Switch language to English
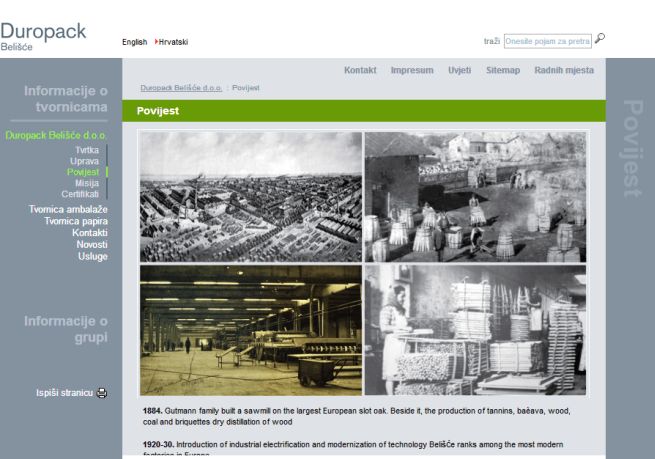This screenshot has height=459, width=655. 134,42
